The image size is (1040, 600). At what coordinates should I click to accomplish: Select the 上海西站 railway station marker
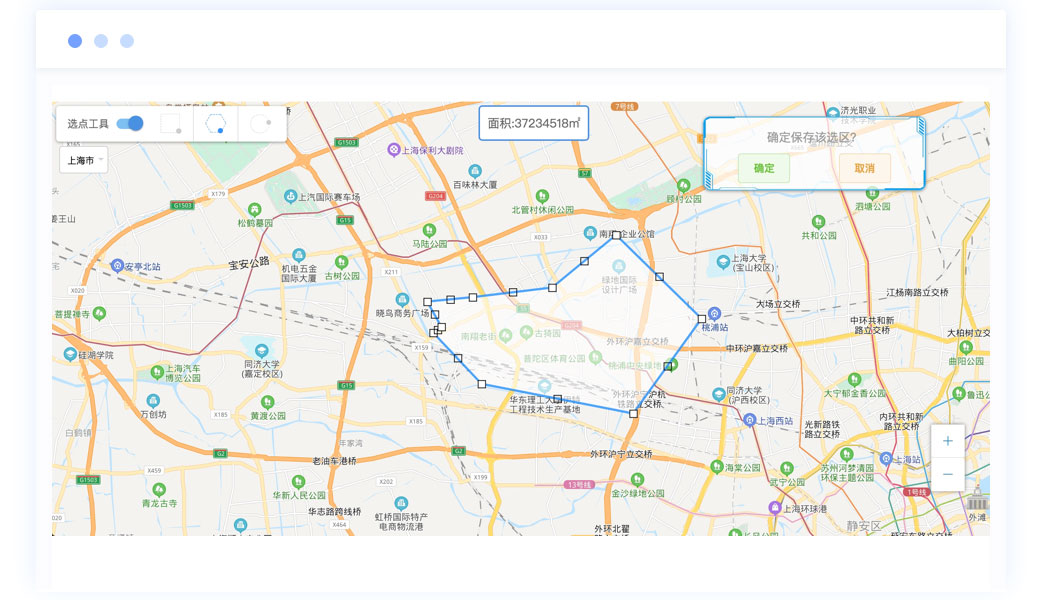pyautogui.click(x=749, y=420)
